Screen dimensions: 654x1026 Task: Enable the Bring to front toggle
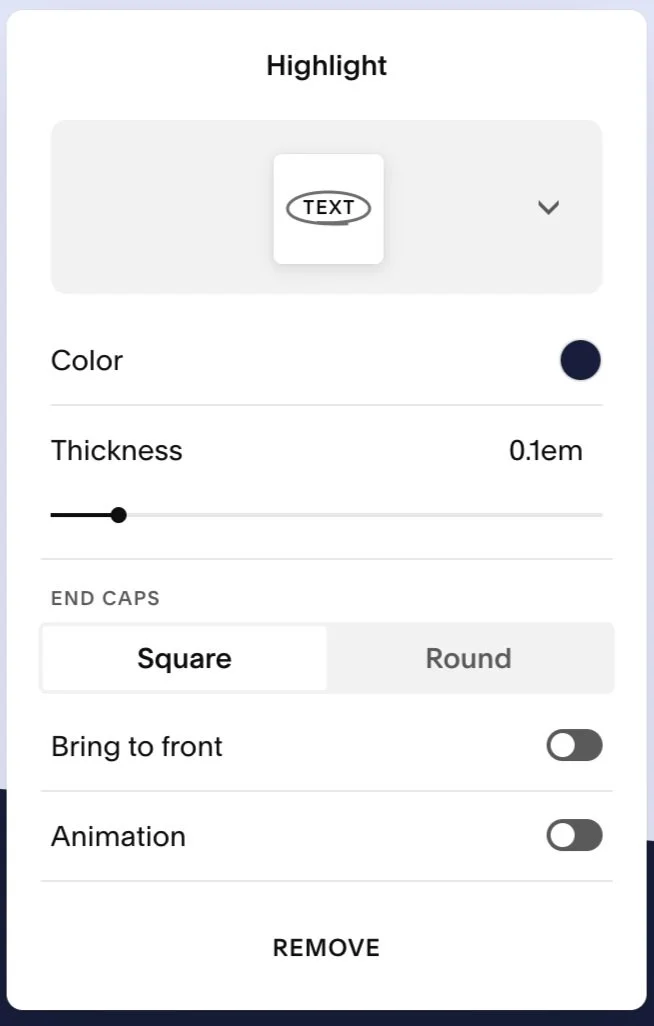[x=574, y=746]
